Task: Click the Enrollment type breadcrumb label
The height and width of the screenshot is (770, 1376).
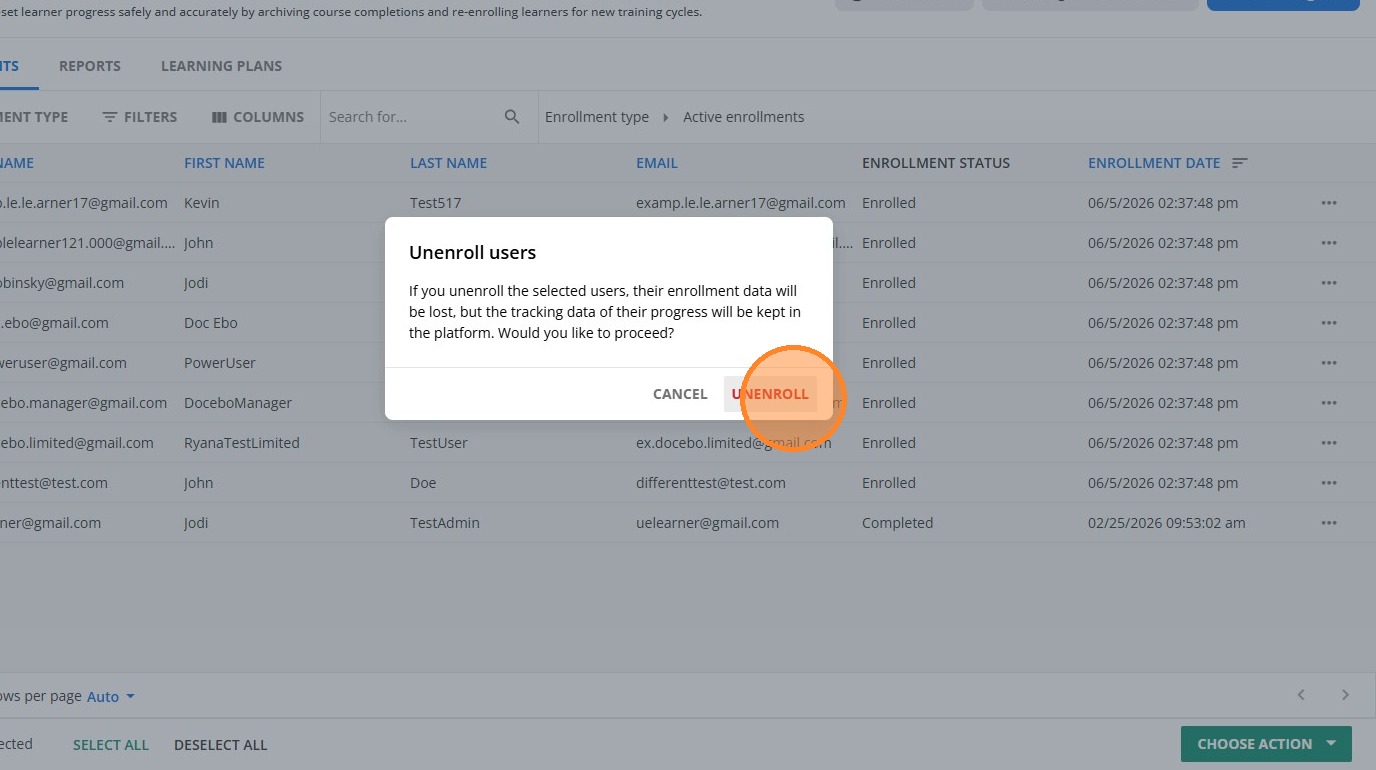Action: click(x=597, y=117)
